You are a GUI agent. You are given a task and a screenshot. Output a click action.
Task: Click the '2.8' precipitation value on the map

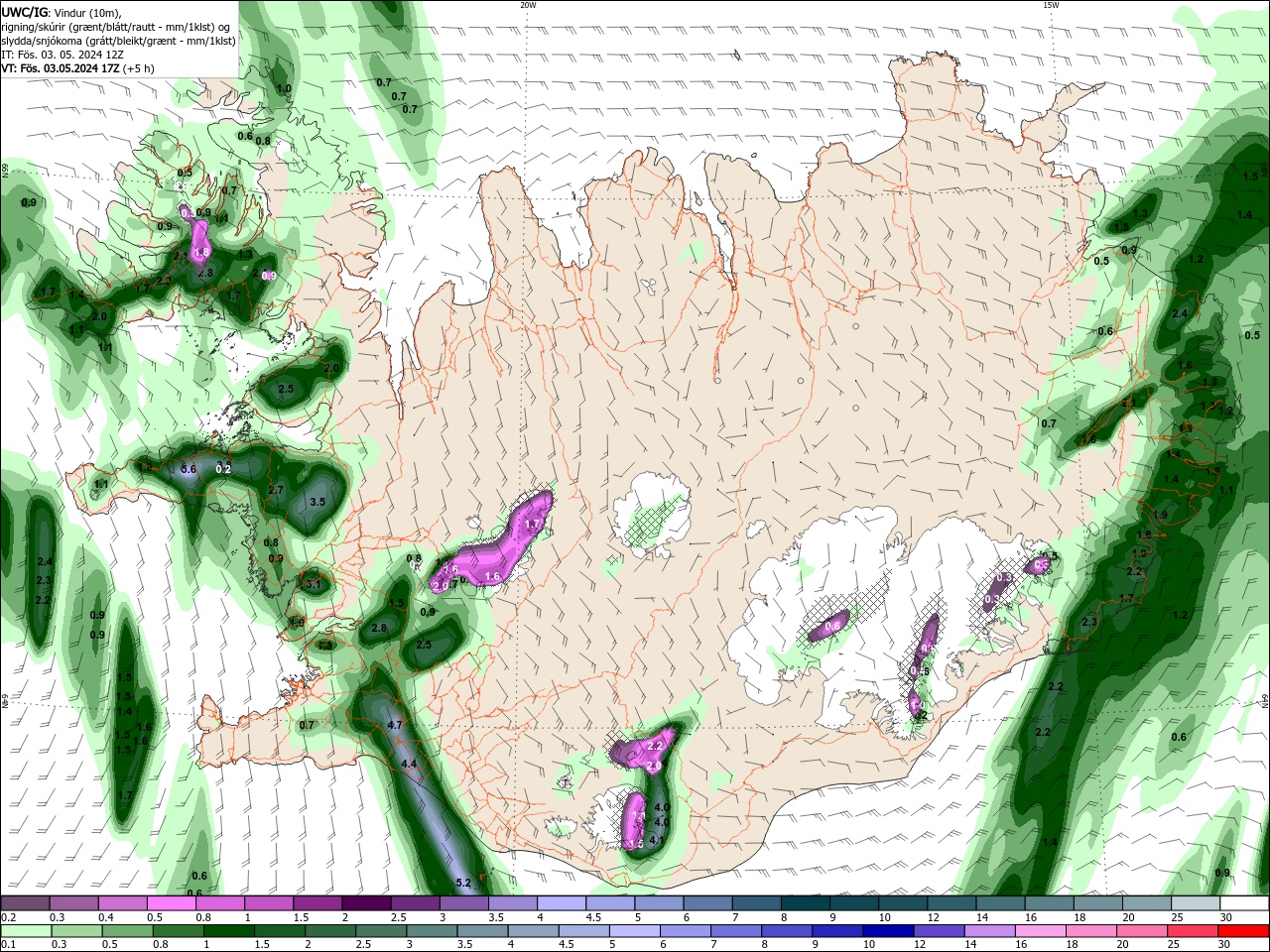point(379,628)
